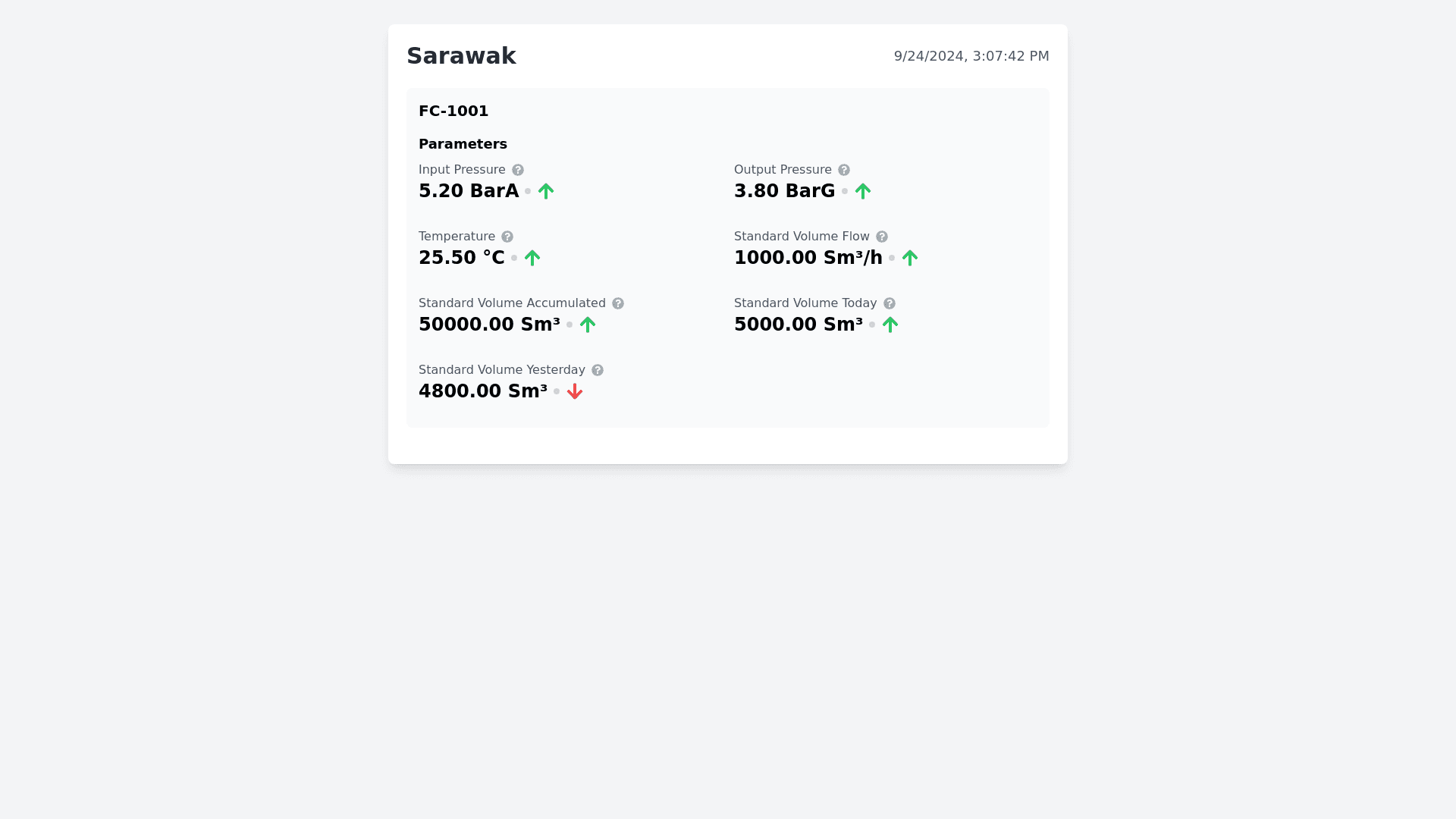
Task: Select the FC-1001 device heading
Action: [453, 111]
